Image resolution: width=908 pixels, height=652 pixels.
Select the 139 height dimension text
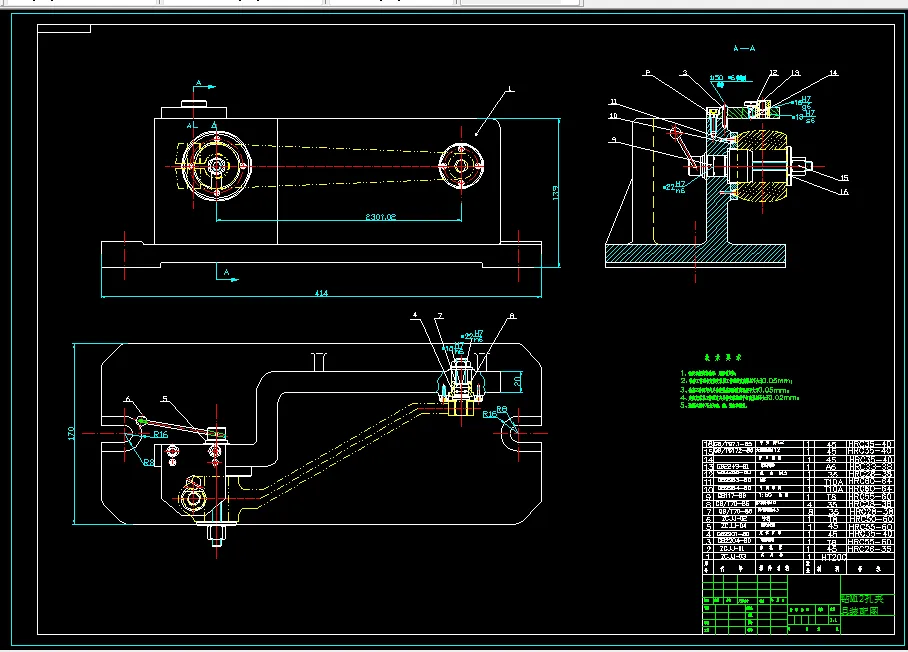(x=556, y=193)
